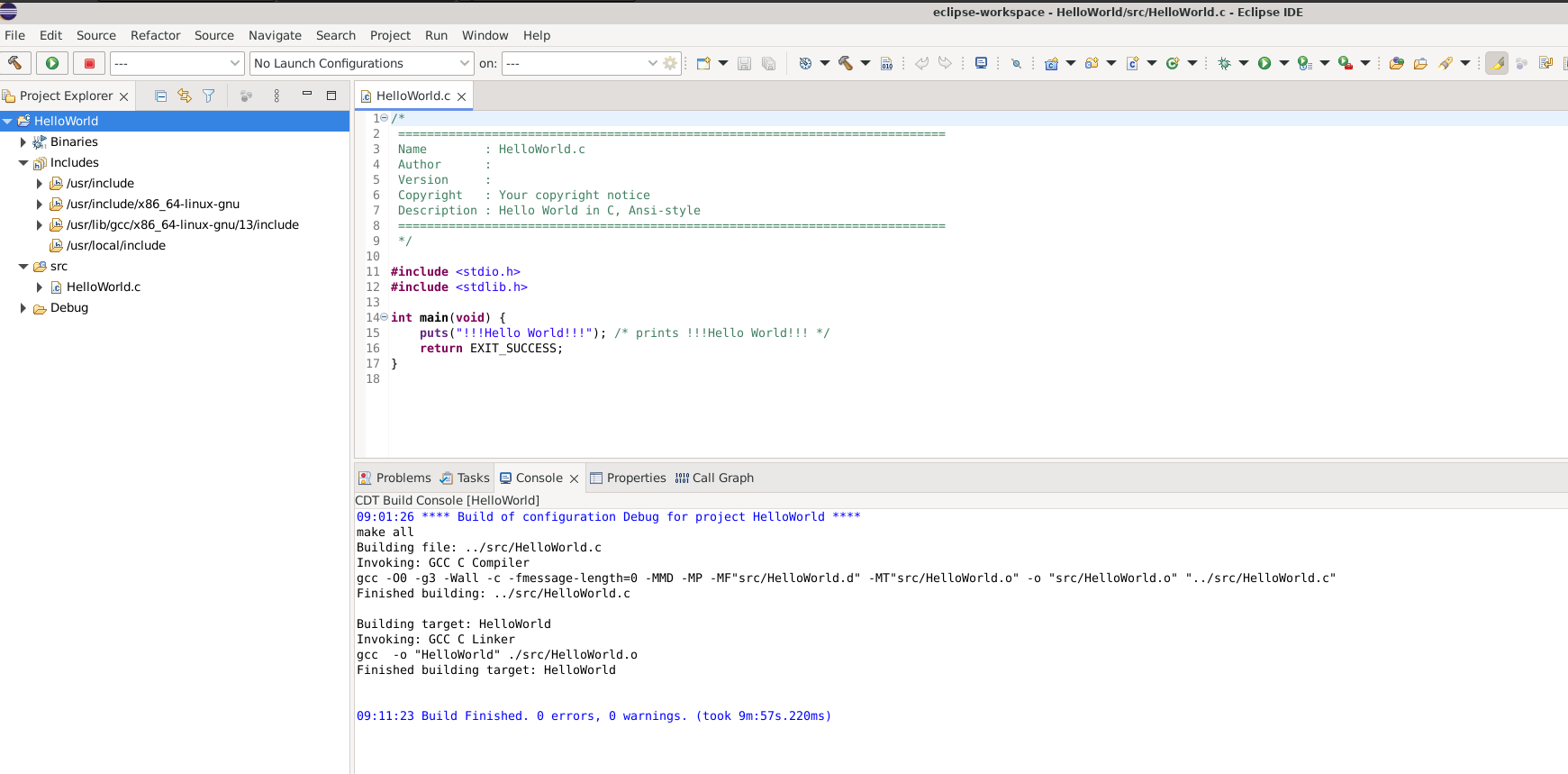Click the New Source Folder icon

click(x=1092, y=63)
